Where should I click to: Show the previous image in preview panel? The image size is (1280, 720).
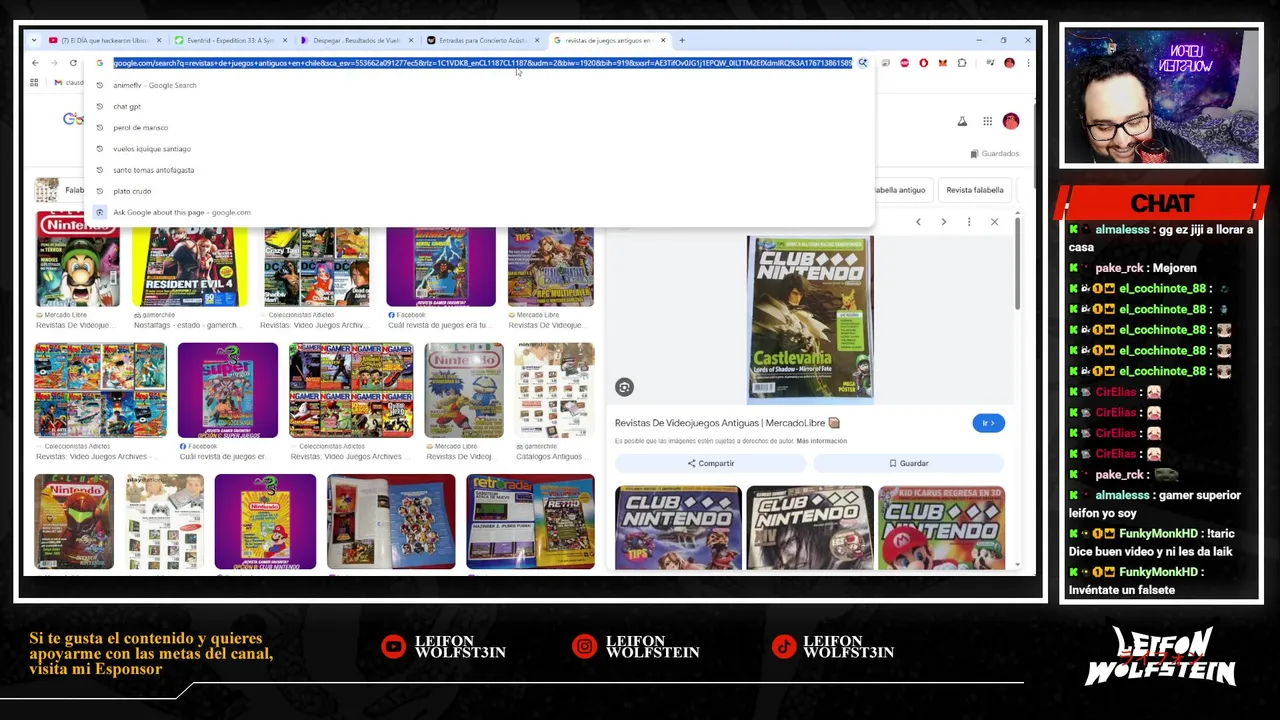(918, 222)
